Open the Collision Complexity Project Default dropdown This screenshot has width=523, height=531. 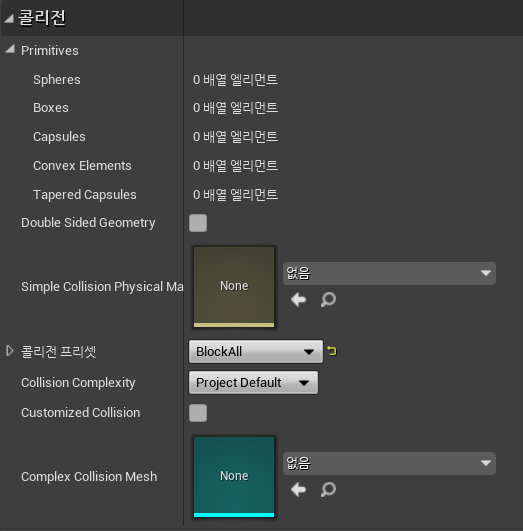point(253,383)
